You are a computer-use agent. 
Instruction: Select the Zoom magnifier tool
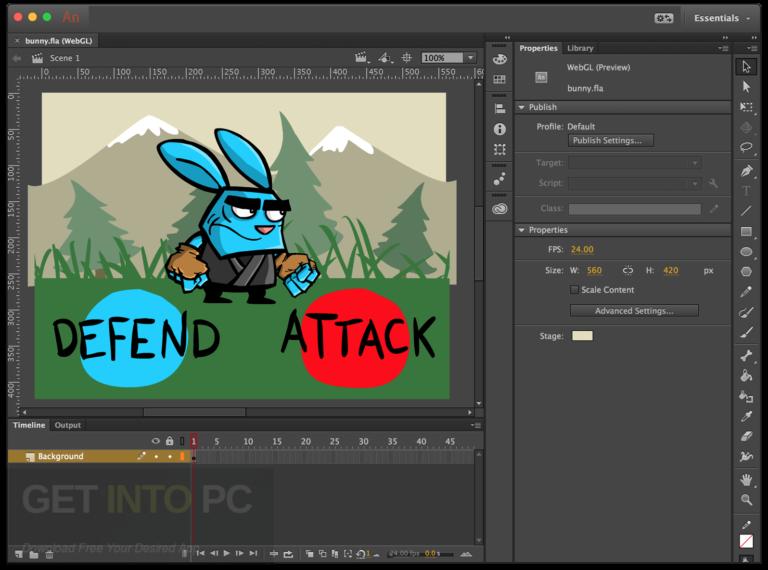(x=746, y=500)
